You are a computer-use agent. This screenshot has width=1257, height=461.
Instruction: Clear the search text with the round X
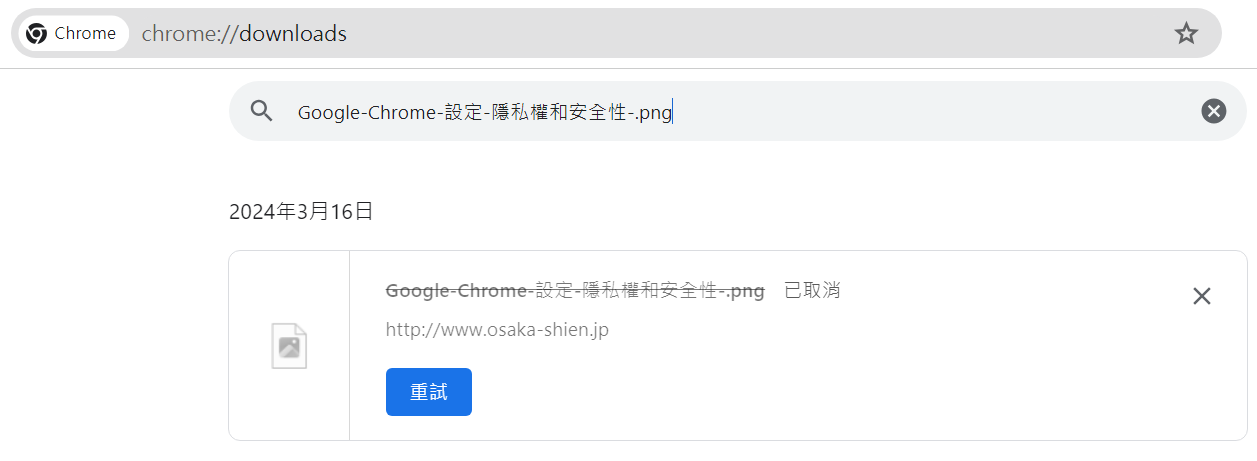(1214, 111)
